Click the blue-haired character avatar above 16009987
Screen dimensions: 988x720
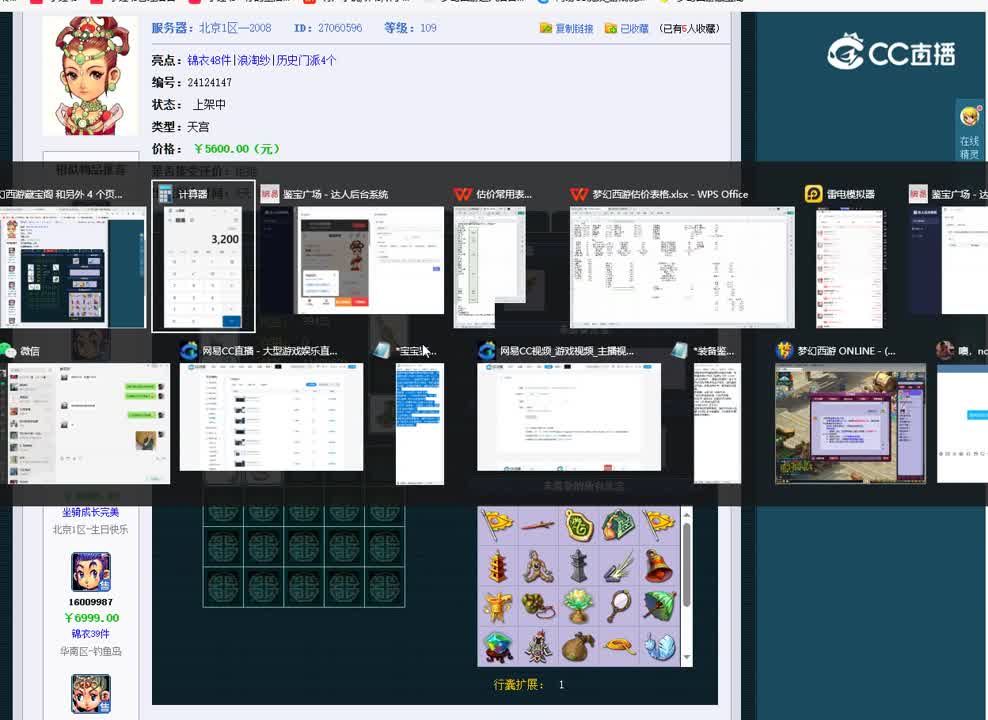tap(91, 572)
